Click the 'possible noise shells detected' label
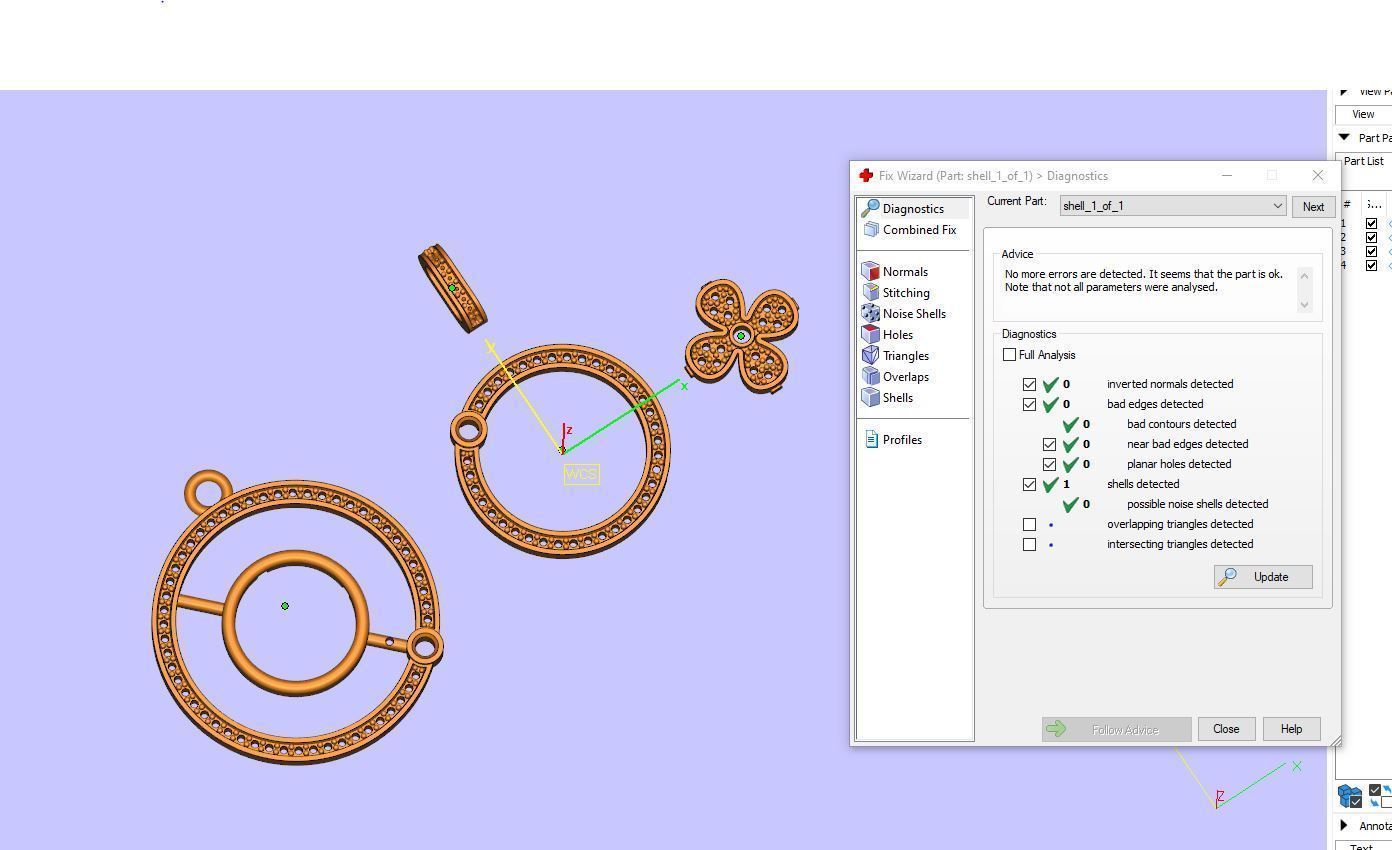This screenshot has width=1392, height=850. pyautogui.click(x=1197, y=504)
